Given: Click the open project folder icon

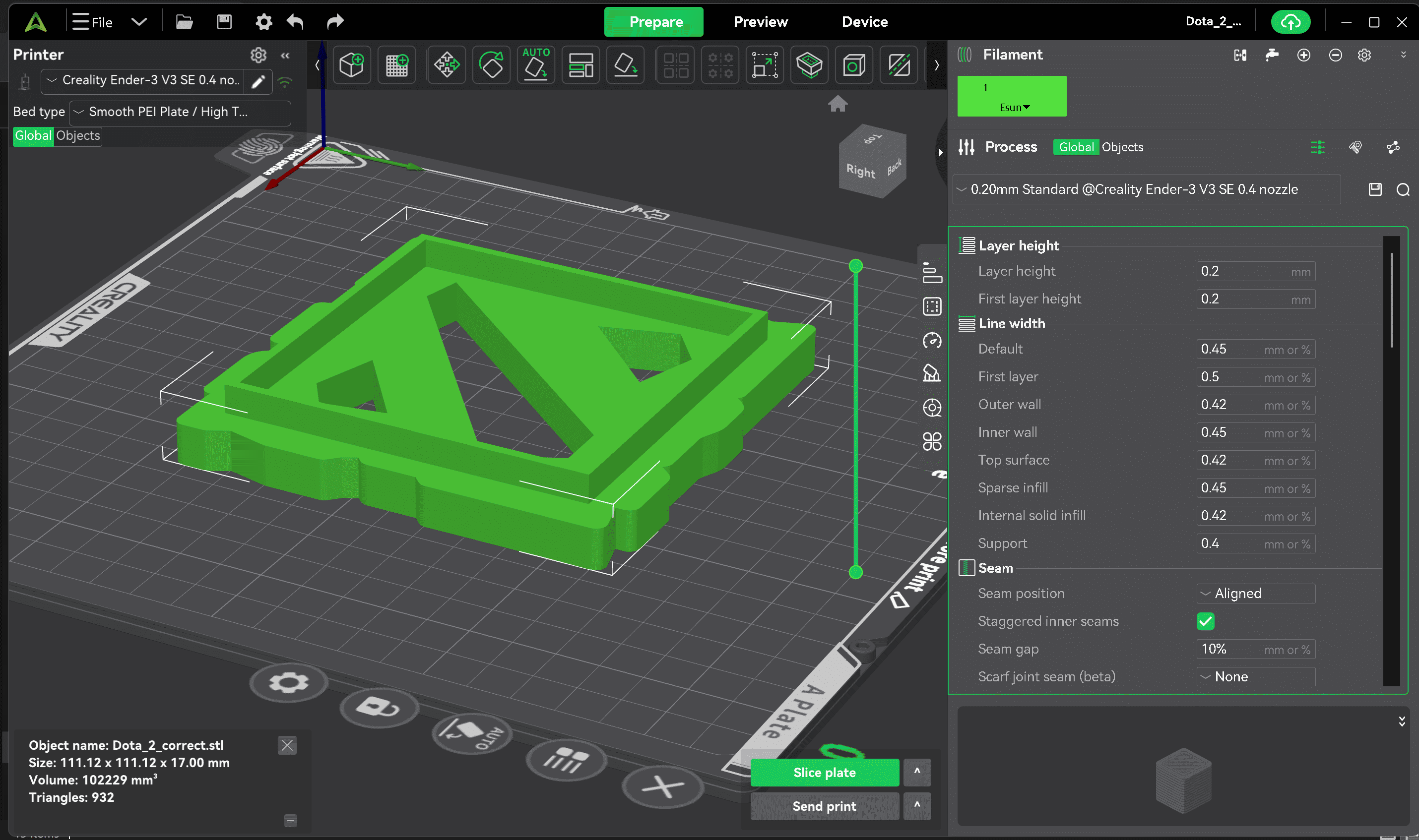Looking at the screenshot, I should 184,22.
